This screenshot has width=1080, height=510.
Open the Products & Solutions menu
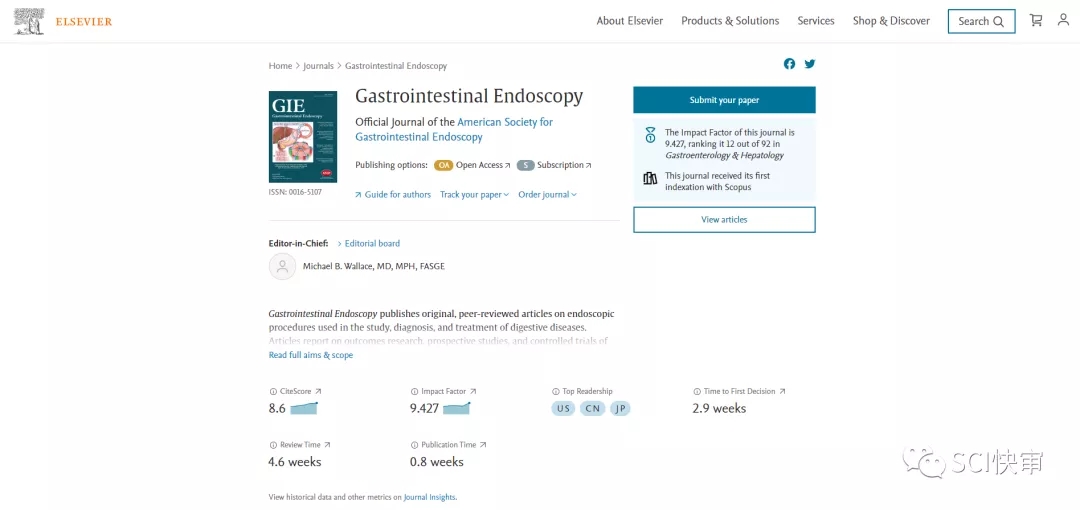coord(729,21)
